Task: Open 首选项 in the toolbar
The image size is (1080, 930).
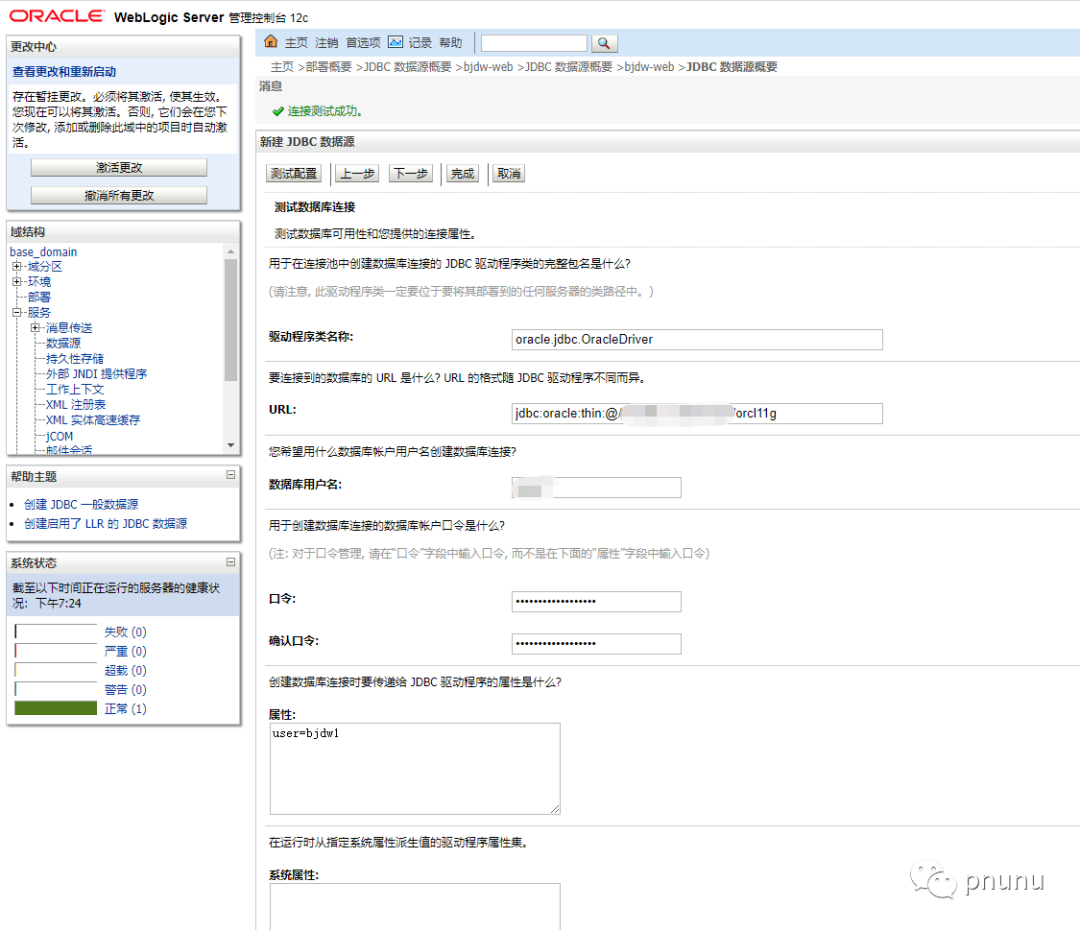Action: pos(363,43)
